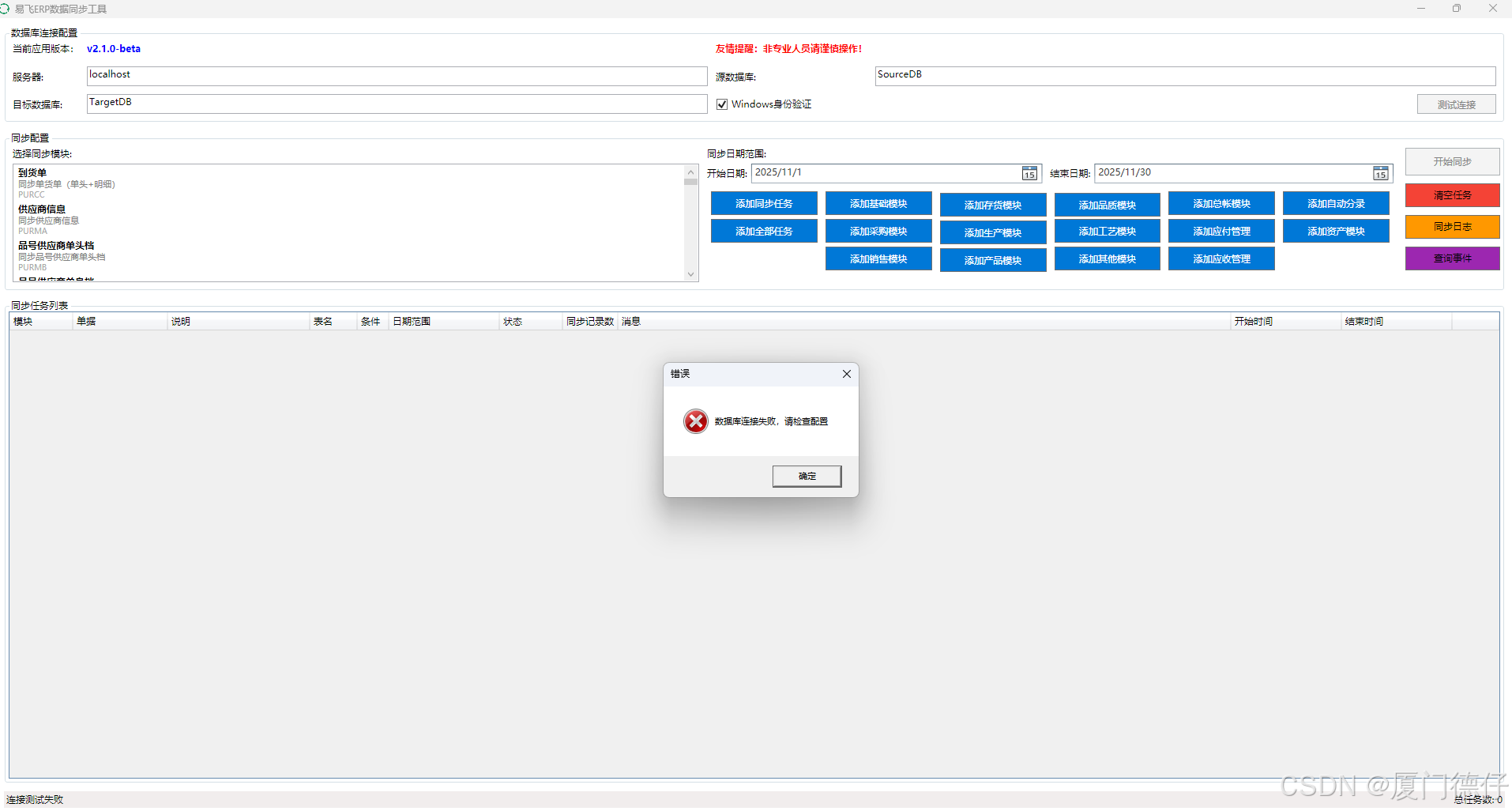The height and width of the screenshot is (811, 1512).
Task: Focus the 服务器 field containing localhost
Action: pos(397,76)
